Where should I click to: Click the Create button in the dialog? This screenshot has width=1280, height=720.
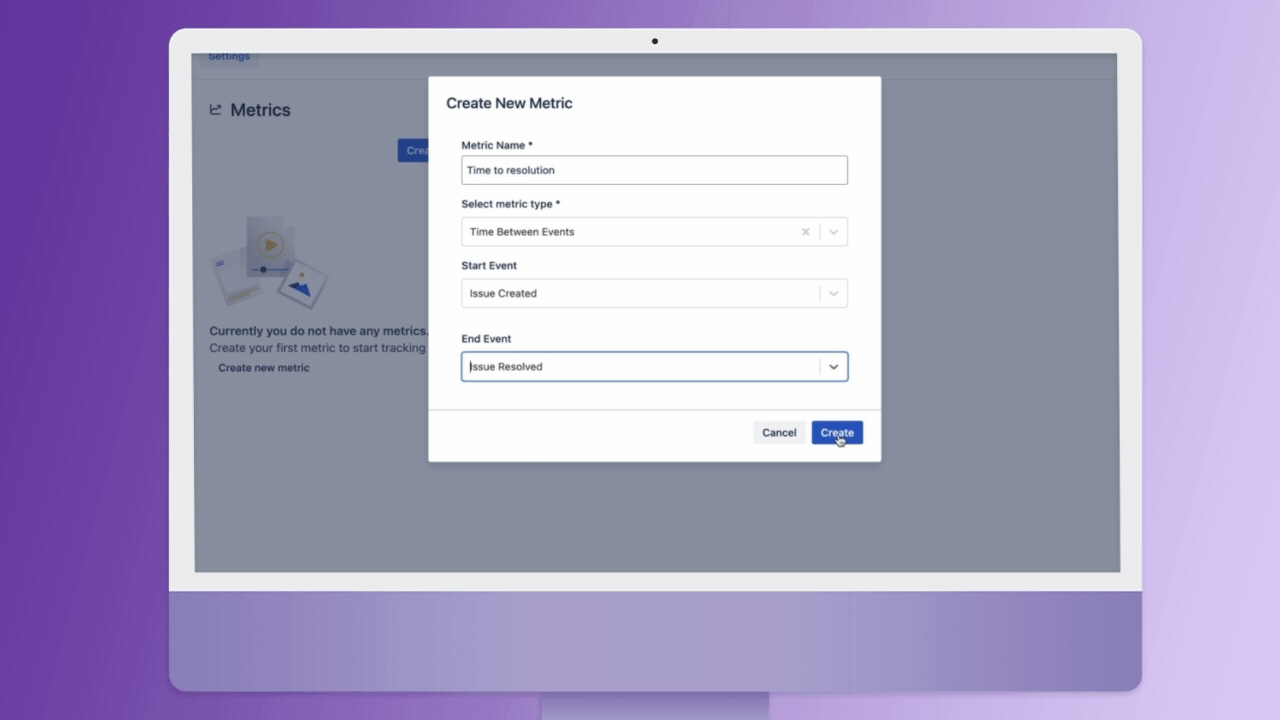pyautogui.click(x=837, y=433)
